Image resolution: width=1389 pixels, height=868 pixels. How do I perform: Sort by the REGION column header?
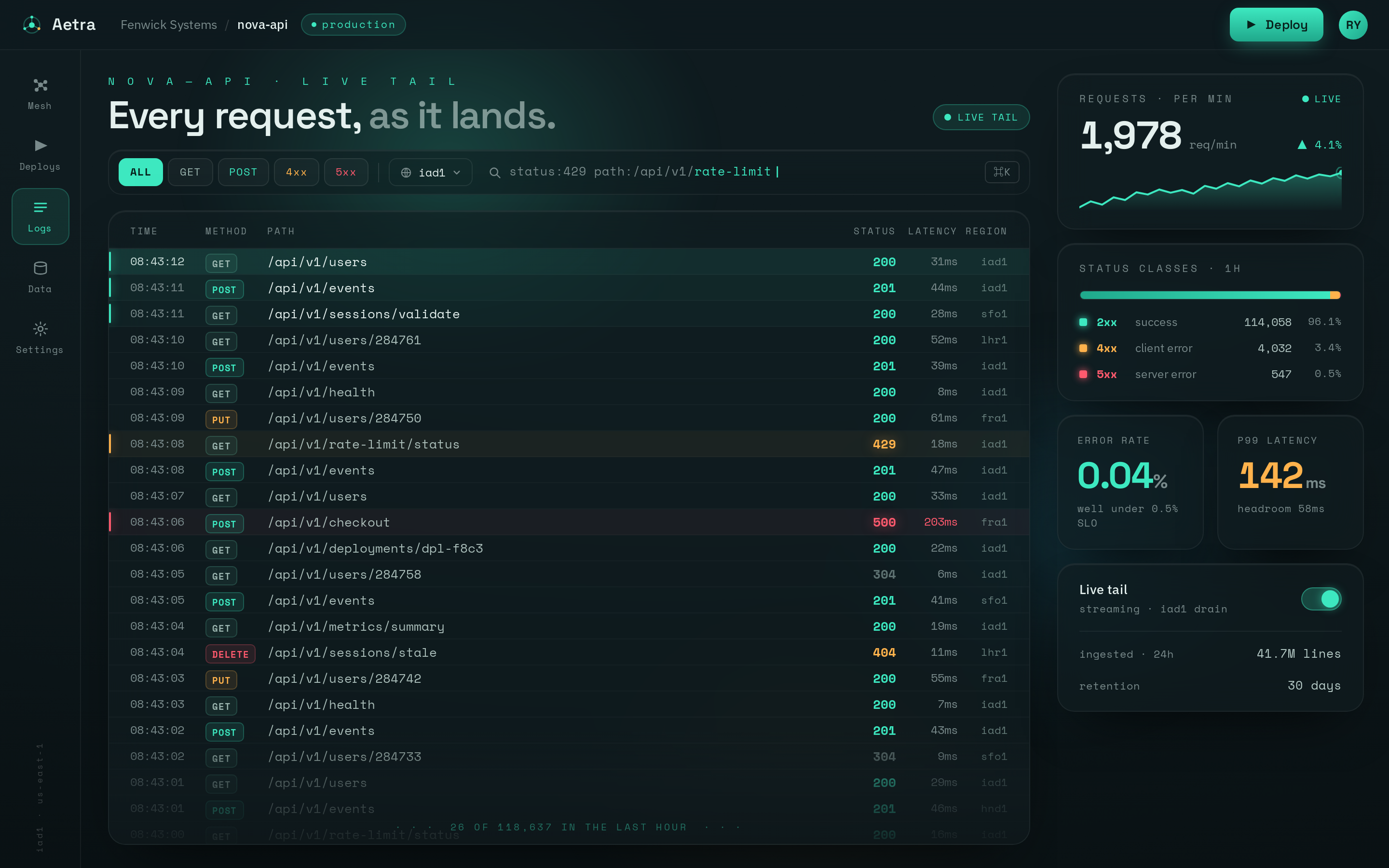(986, 231)
